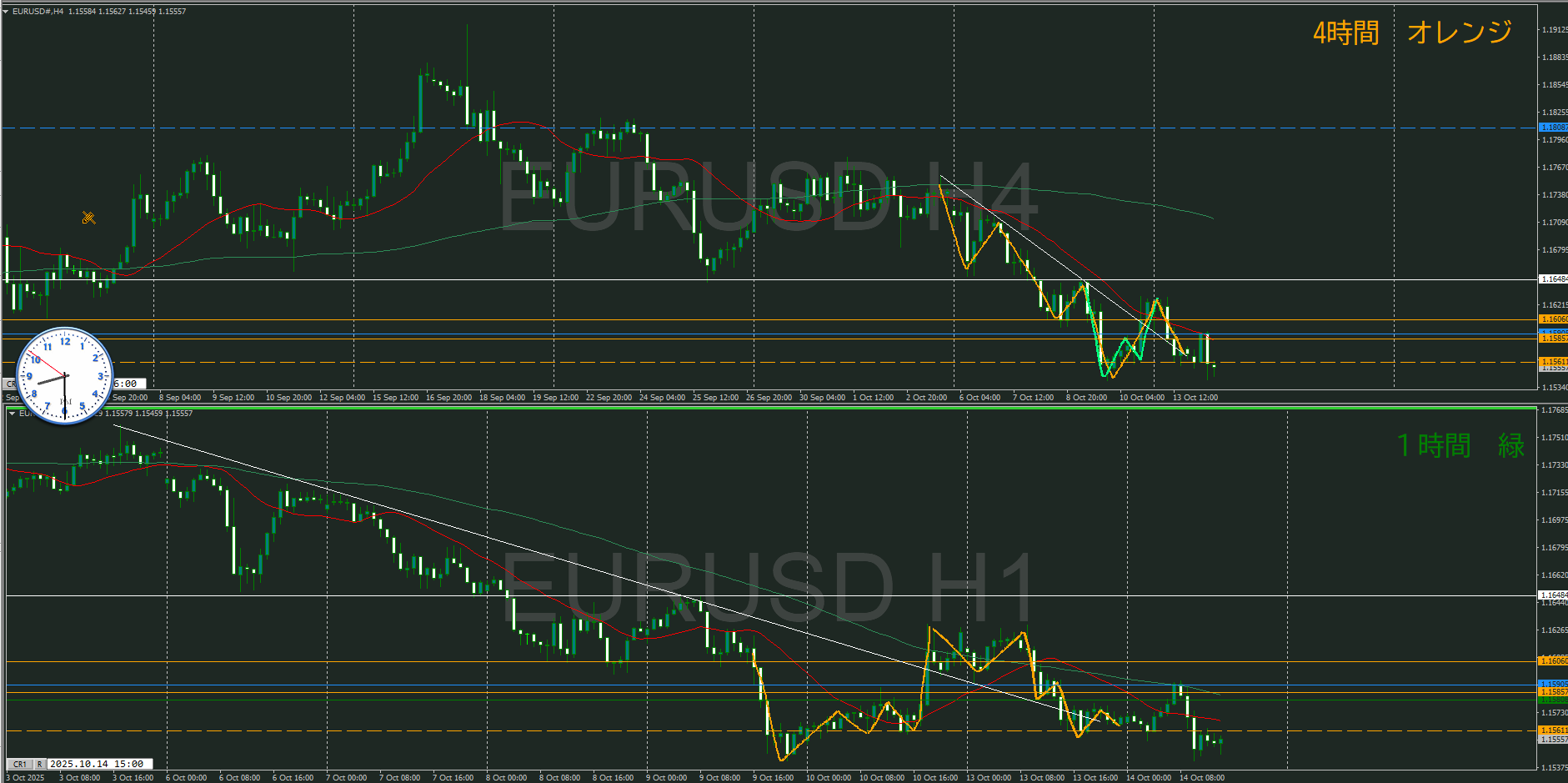Click the gray current price 1.15557 label on H1
Viewport: 1568px width, 783px height.
click(1553, 740)
